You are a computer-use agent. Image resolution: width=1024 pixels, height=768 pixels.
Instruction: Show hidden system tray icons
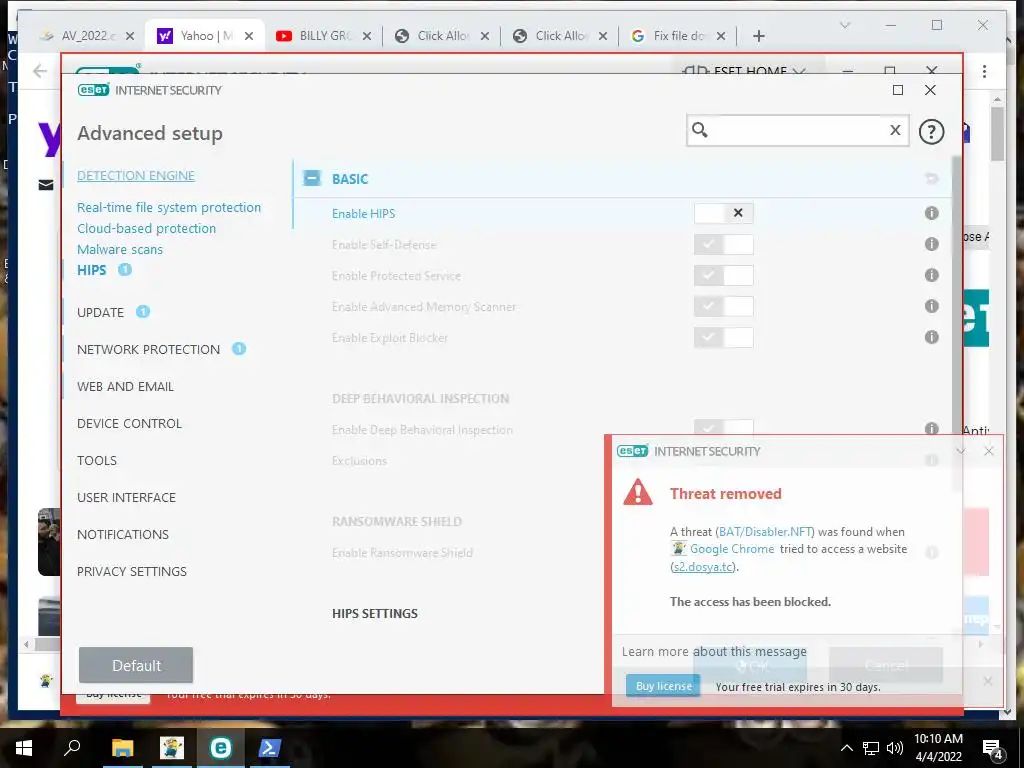[846, 748]
